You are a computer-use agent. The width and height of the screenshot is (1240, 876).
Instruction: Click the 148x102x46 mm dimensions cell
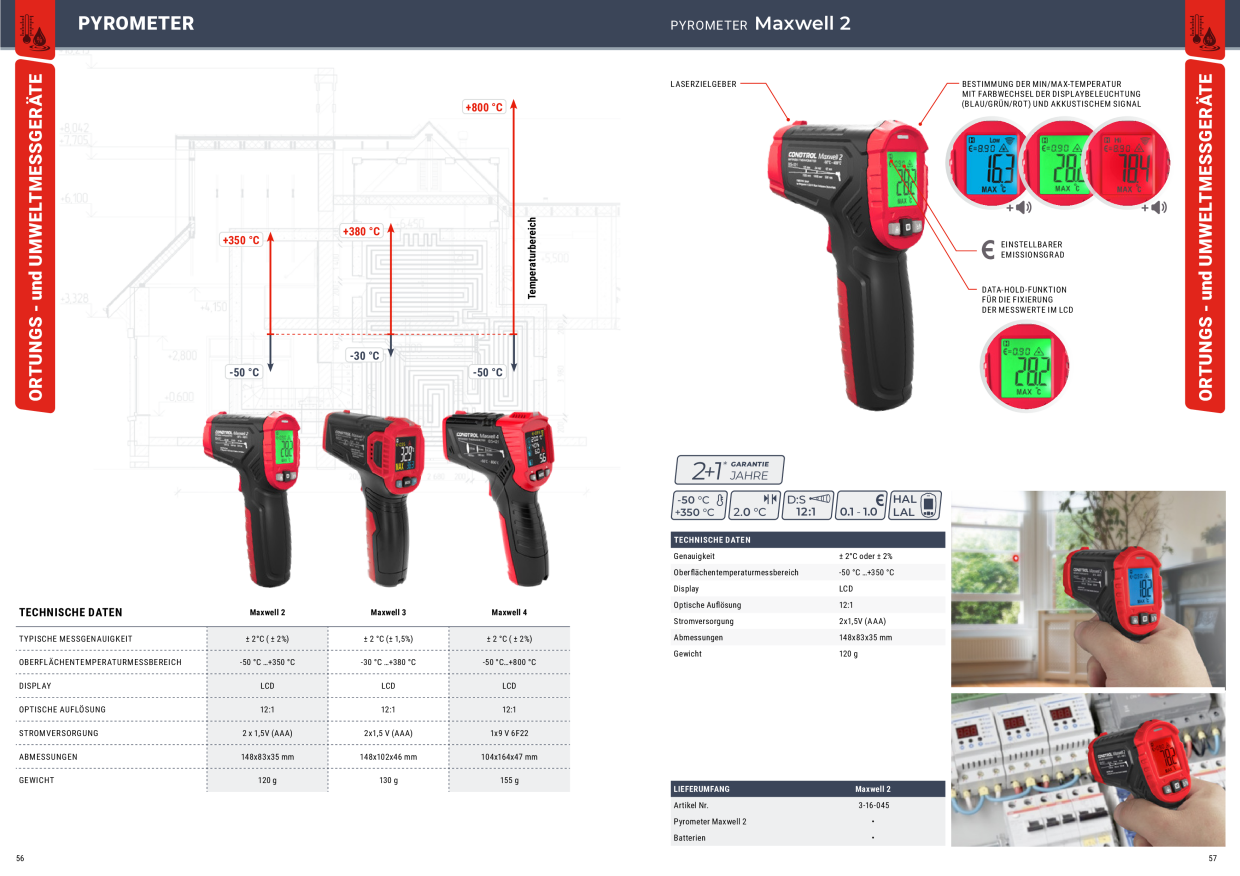point(388,757)
